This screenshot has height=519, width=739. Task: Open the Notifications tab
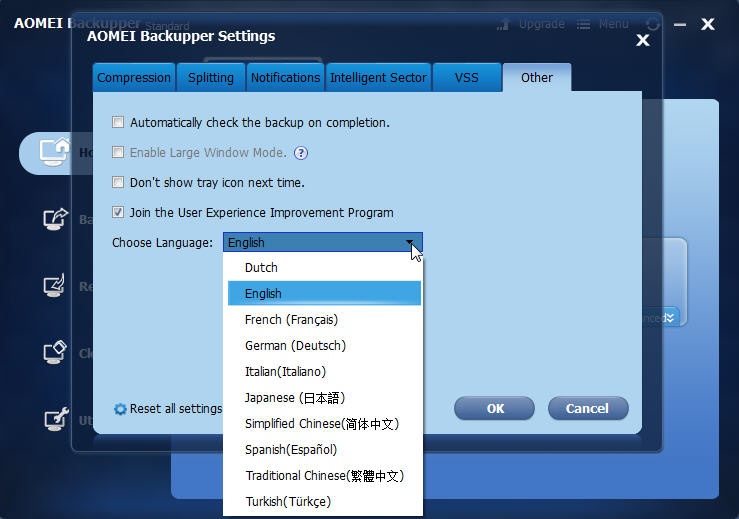coord(285,77)
